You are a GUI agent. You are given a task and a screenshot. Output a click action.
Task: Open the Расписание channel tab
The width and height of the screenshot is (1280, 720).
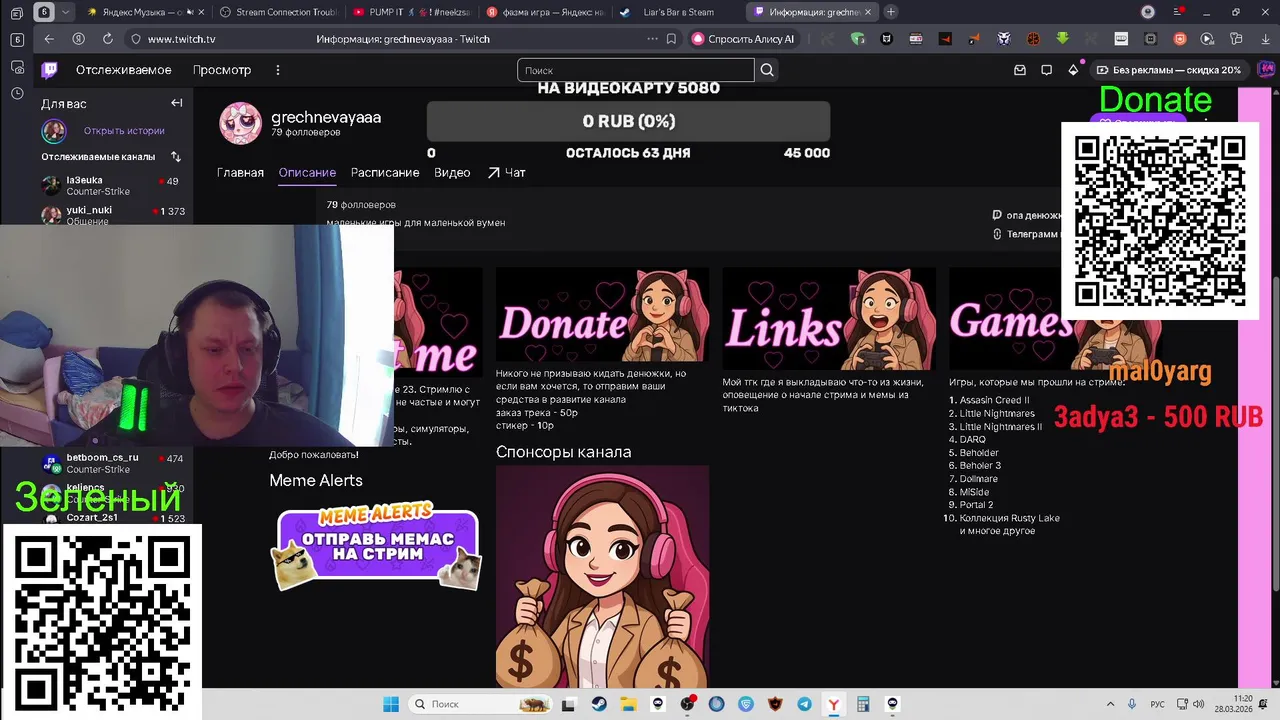pyautogui.click(x=385, y=172)
